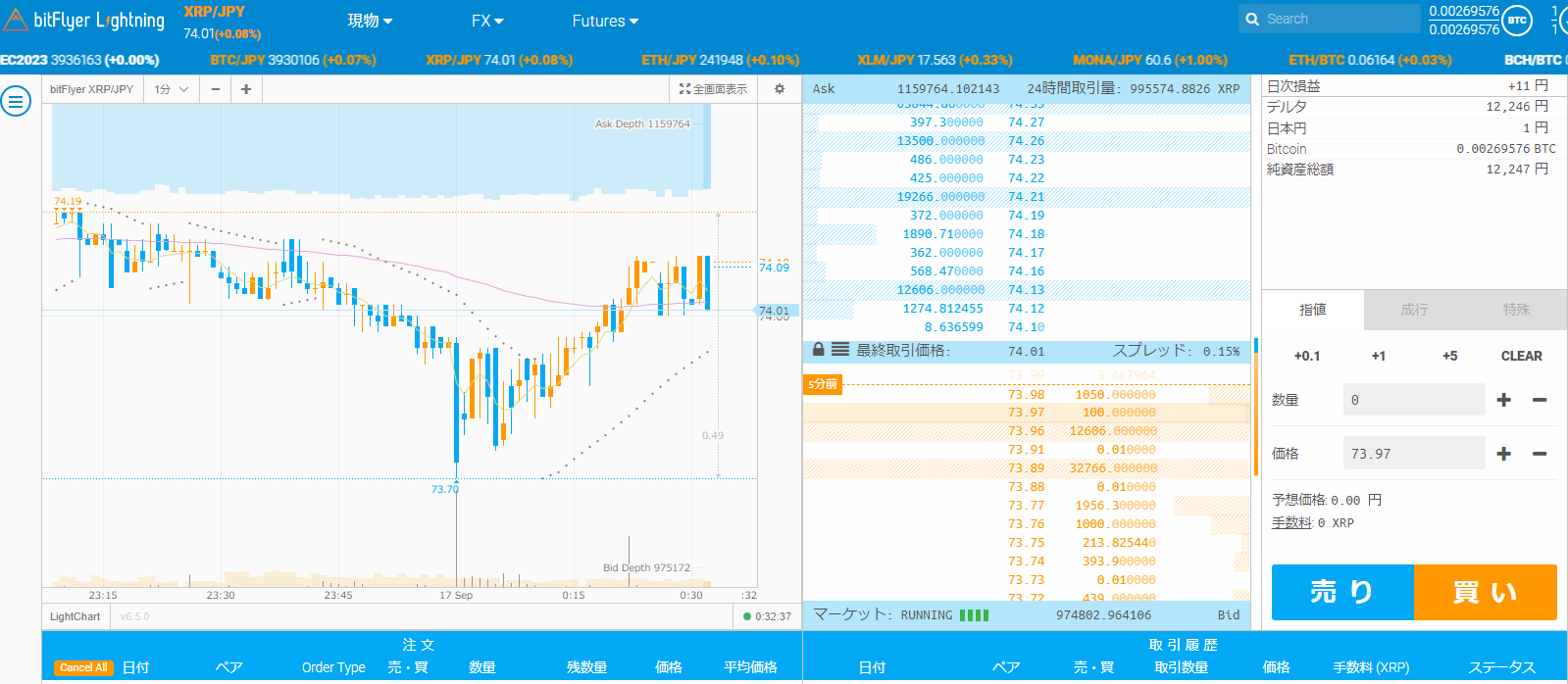Click the bitFlyer Lightning logo
1568x684 pixels.
pos(84,20)
